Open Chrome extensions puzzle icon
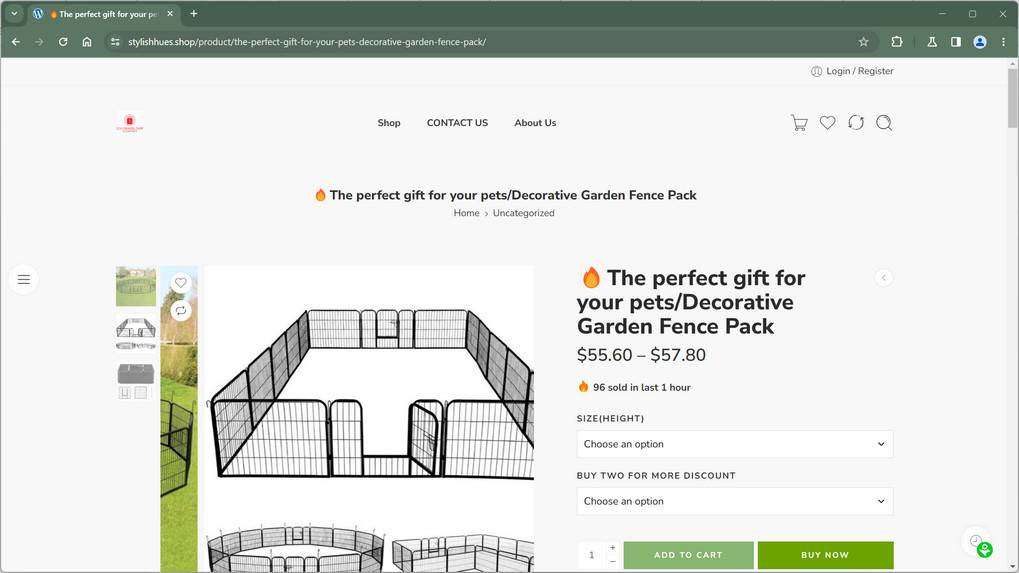Viewport: 1019px width, 573px height. 896,42
